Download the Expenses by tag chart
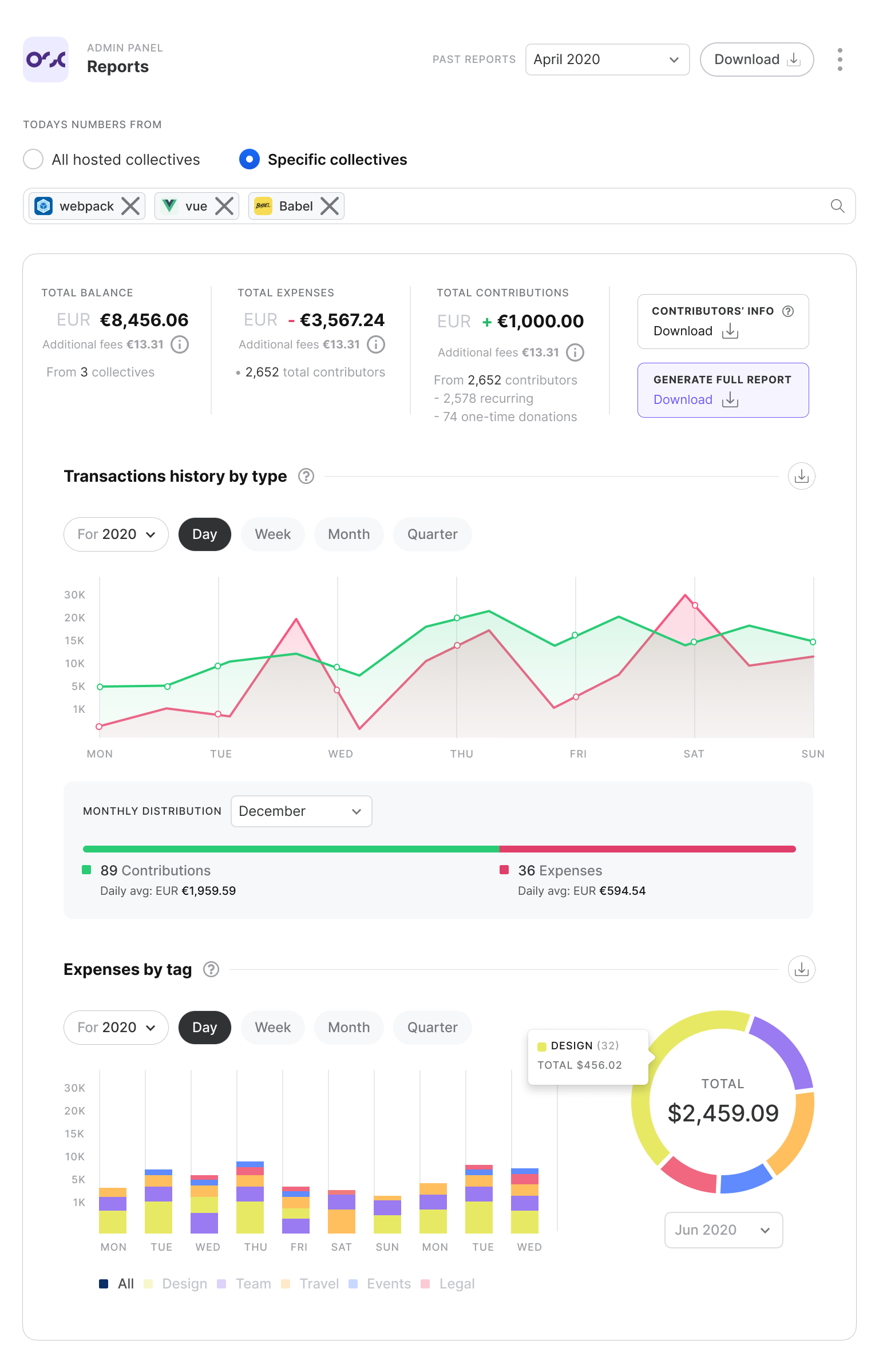879x1372 pixels. 801,969
